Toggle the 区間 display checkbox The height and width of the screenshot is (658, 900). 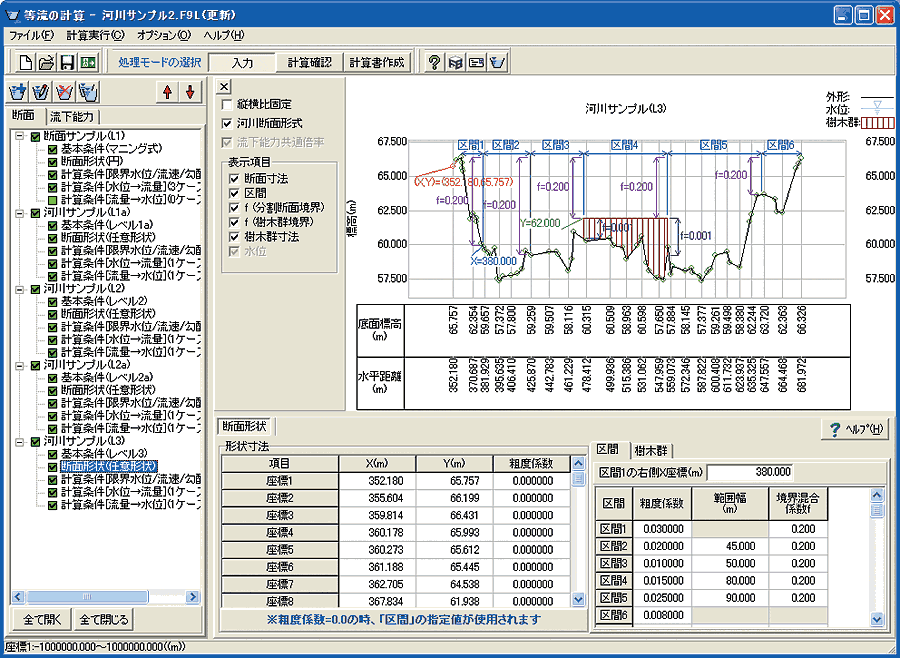(234, 193)
